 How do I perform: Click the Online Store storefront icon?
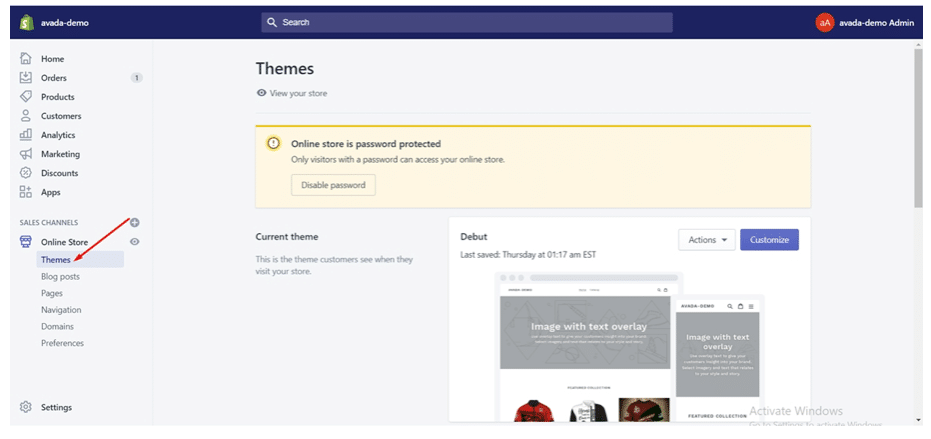point(26,242)
